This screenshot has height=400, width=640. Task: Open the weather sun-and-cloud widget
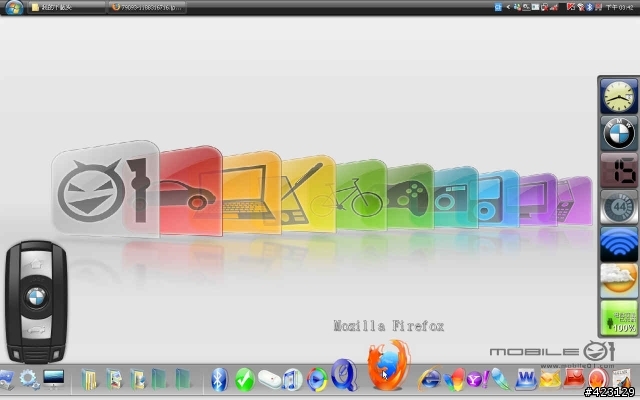click(x=619, y=281)
